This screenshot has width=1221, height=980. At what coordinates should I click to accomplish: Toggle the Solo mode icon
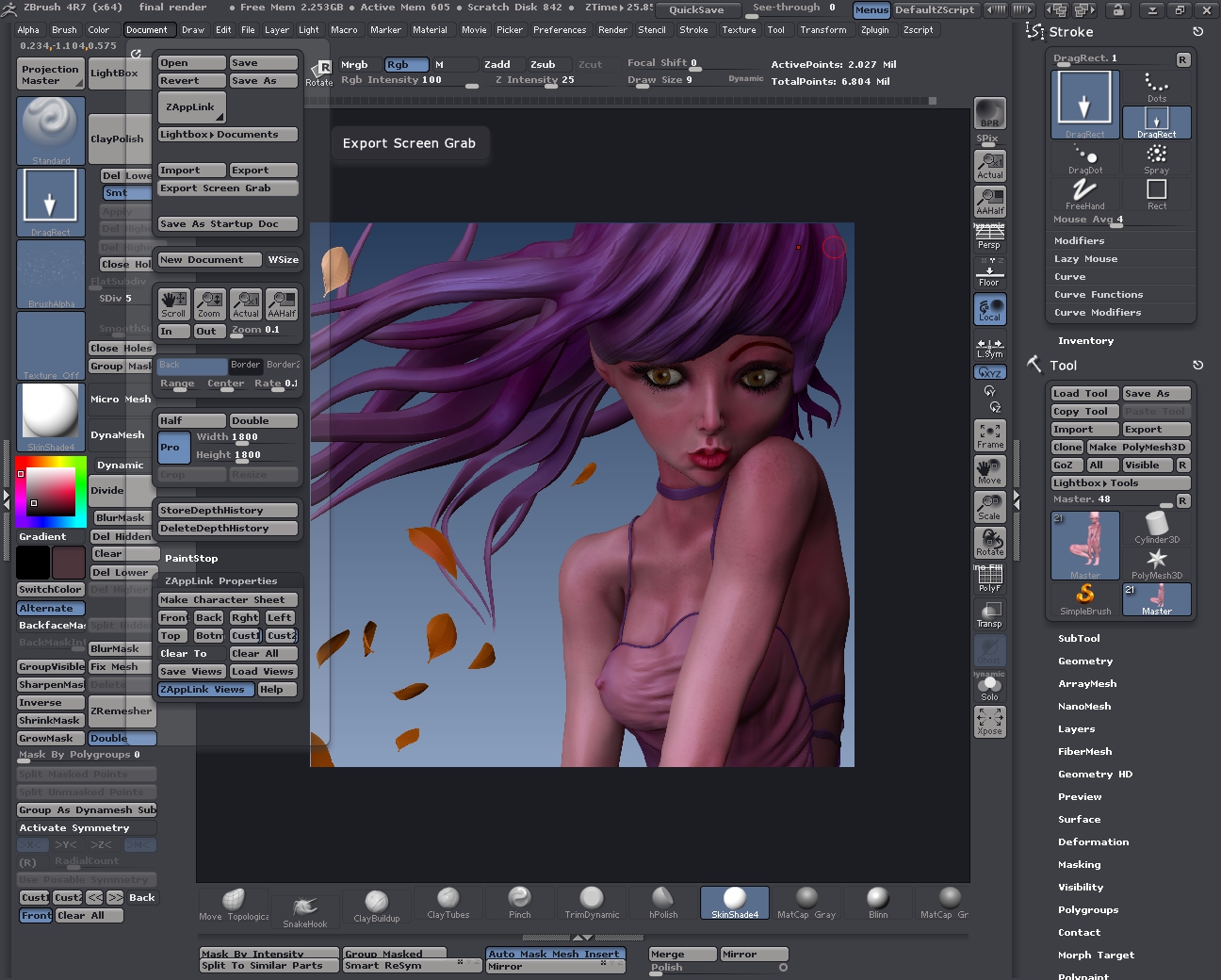point(989,688)
